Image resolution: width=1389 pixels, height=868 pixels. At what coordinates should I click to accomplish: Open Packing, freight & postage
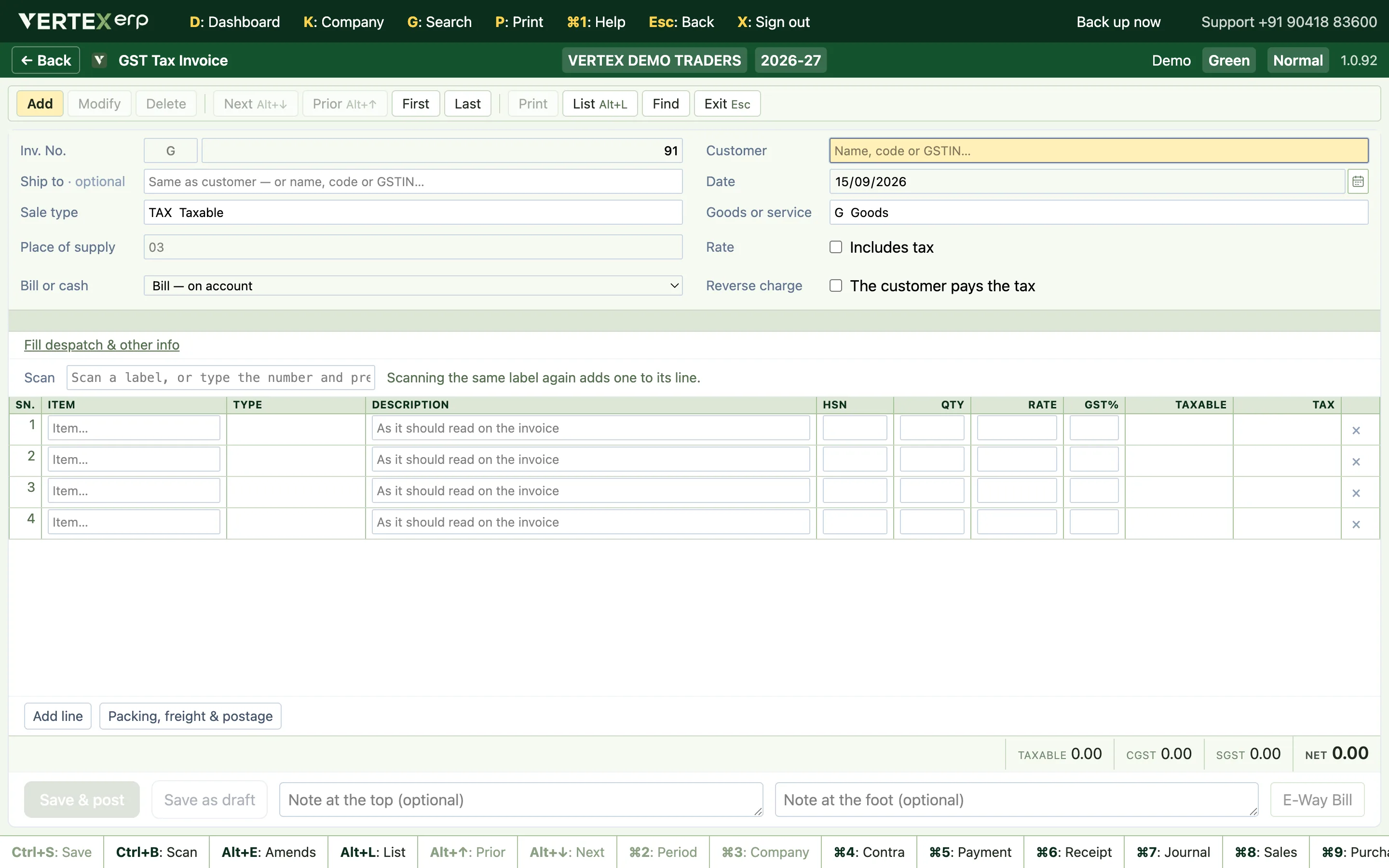point(190,716)
